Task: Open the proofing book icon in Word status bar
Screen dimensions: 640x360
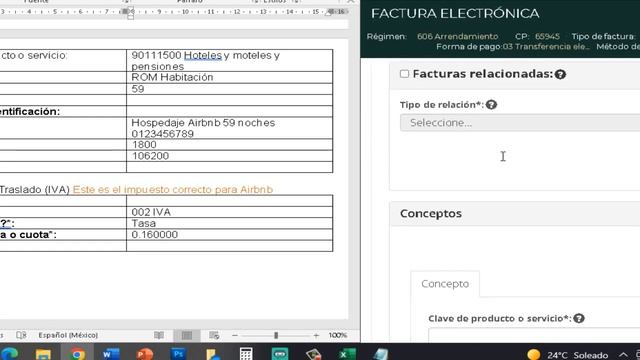Action: coord(21,335)
